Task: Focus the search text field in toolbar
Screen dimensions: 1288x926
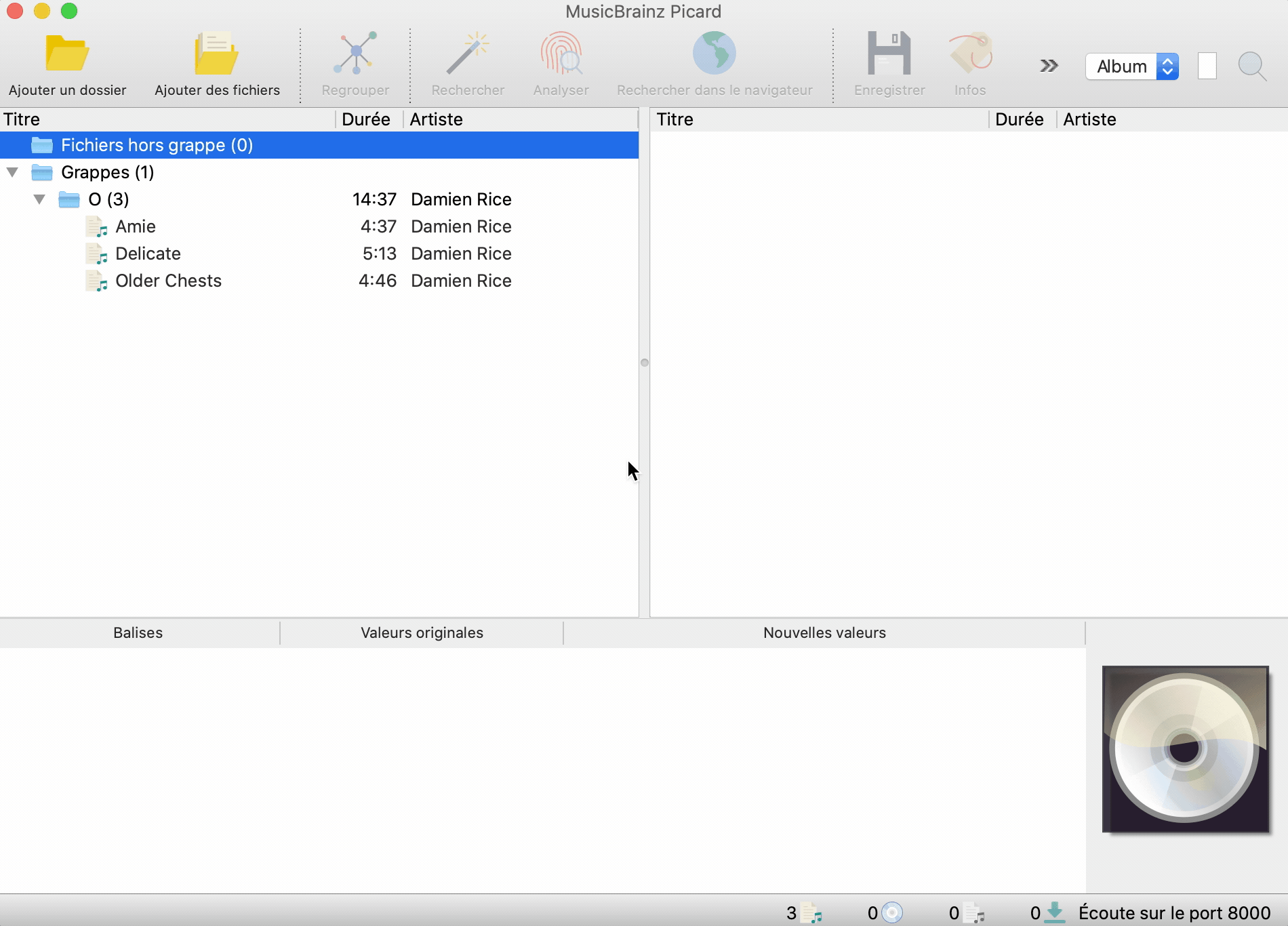Action: [x=1207, y=66]
